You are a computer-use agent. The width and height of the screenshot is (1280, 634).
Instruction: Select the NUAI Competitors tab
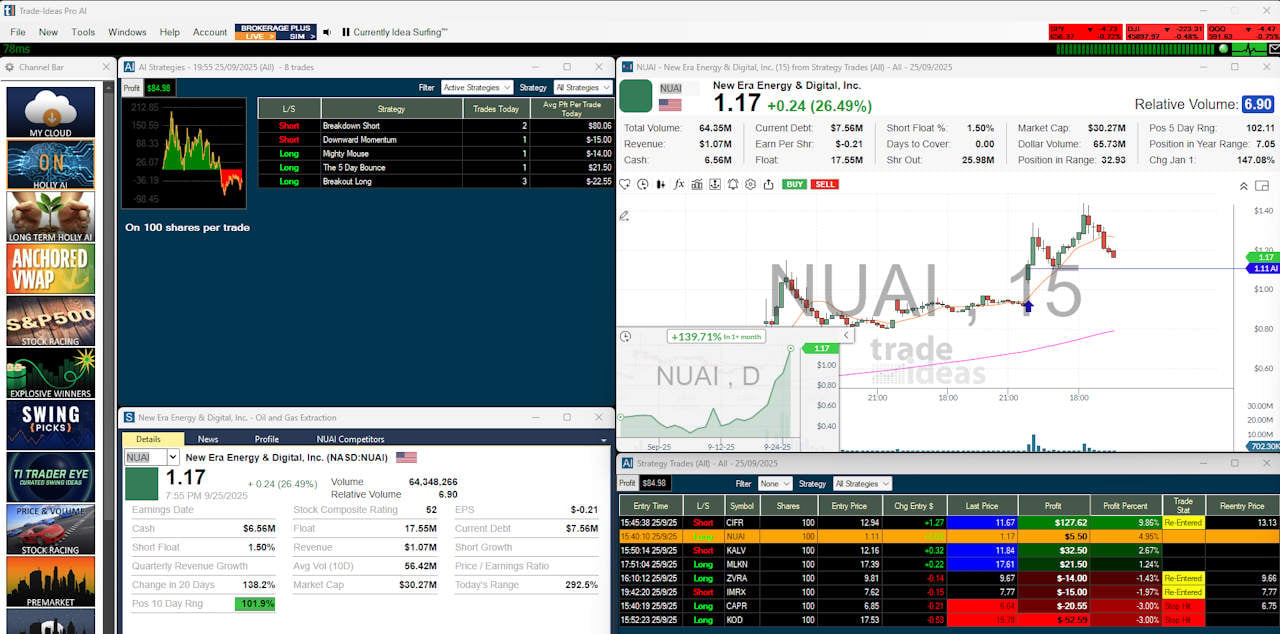pyautogui.click(x=350, y=439)
